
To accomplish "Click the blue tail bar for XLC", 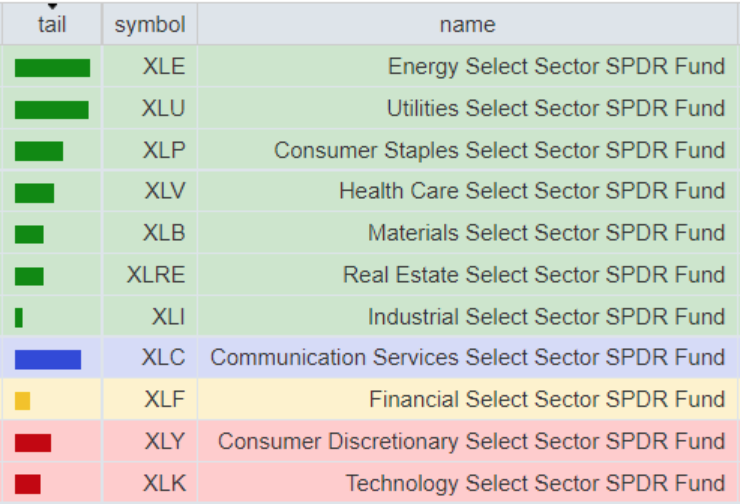I will click(x=48, y=360).
